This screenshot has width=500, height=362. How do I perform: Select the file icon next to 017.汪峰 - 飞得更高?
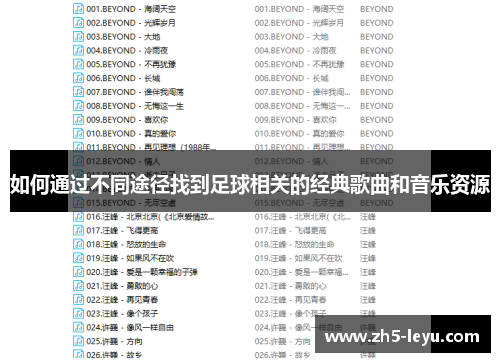78,230
